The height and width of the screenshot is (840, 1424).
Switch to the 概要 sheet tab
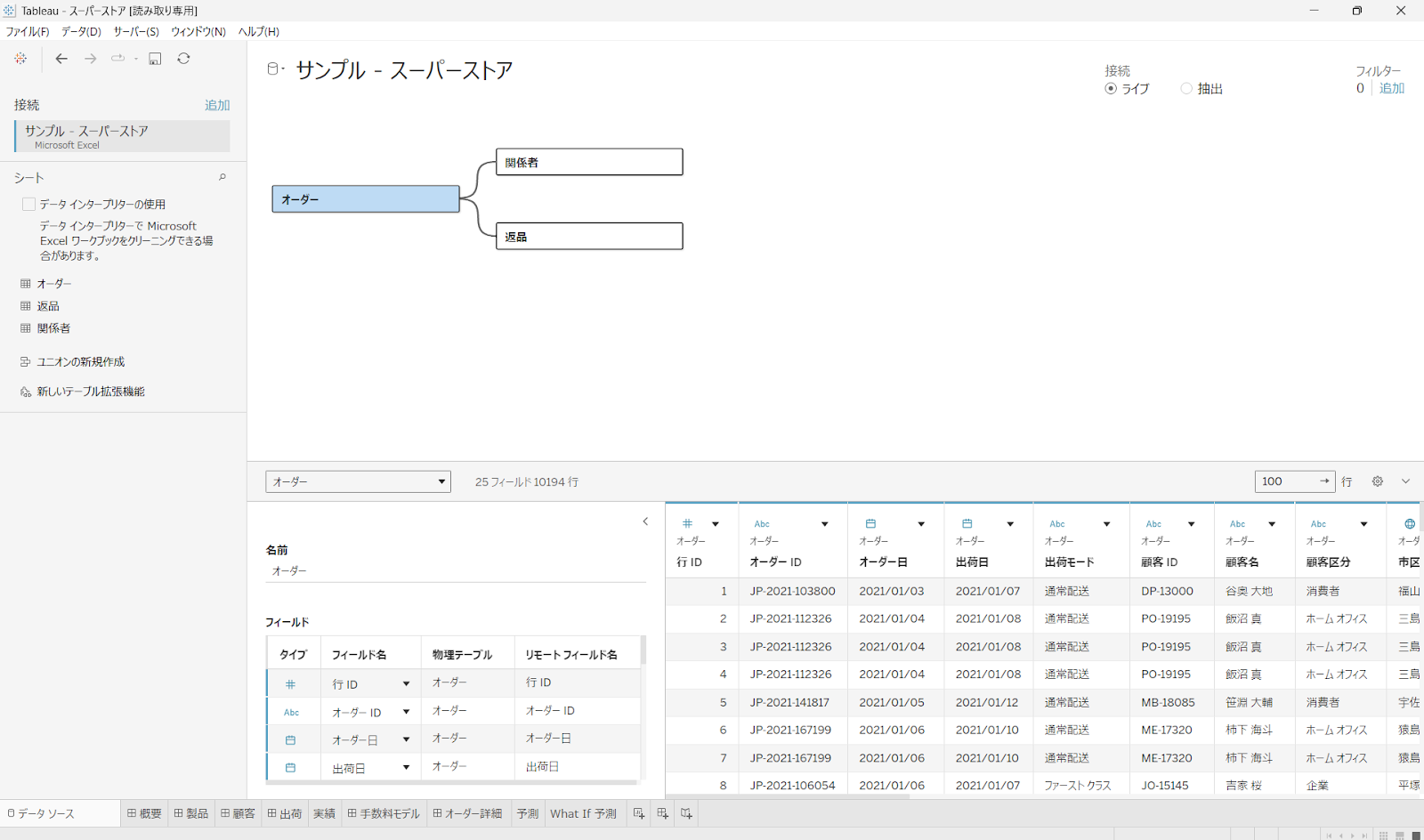tap(144, 813)
